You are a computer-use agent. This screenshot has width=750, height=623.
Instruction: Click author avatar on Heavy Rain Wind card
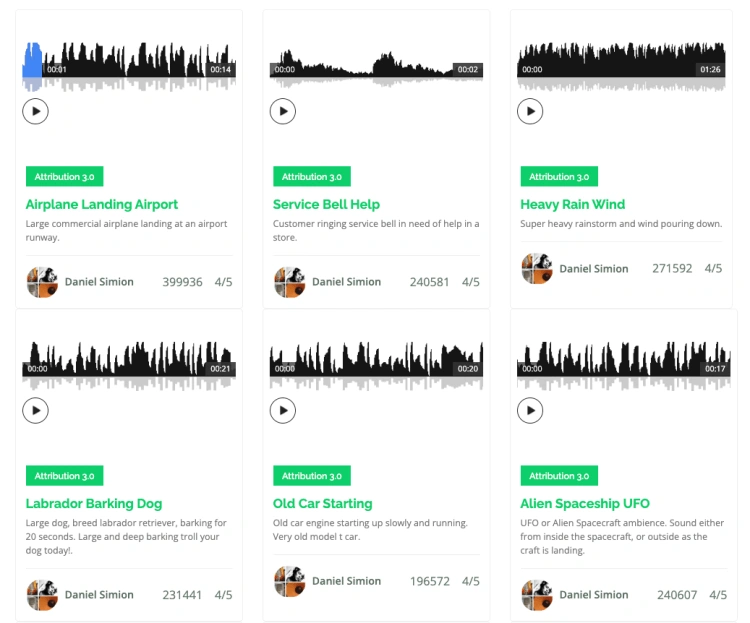537,268
